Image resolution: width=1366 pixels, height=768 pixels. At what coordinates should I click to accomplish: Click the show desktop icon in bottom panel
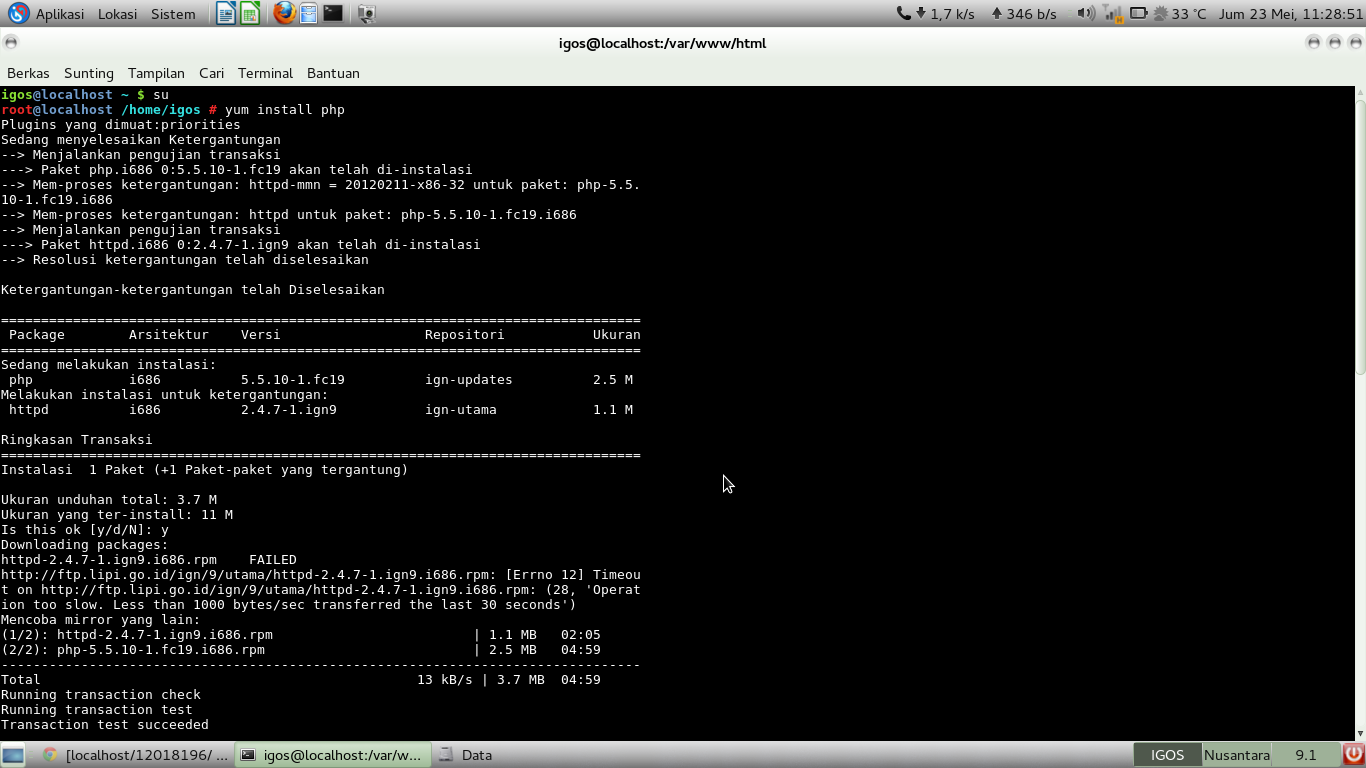(13, 755)
